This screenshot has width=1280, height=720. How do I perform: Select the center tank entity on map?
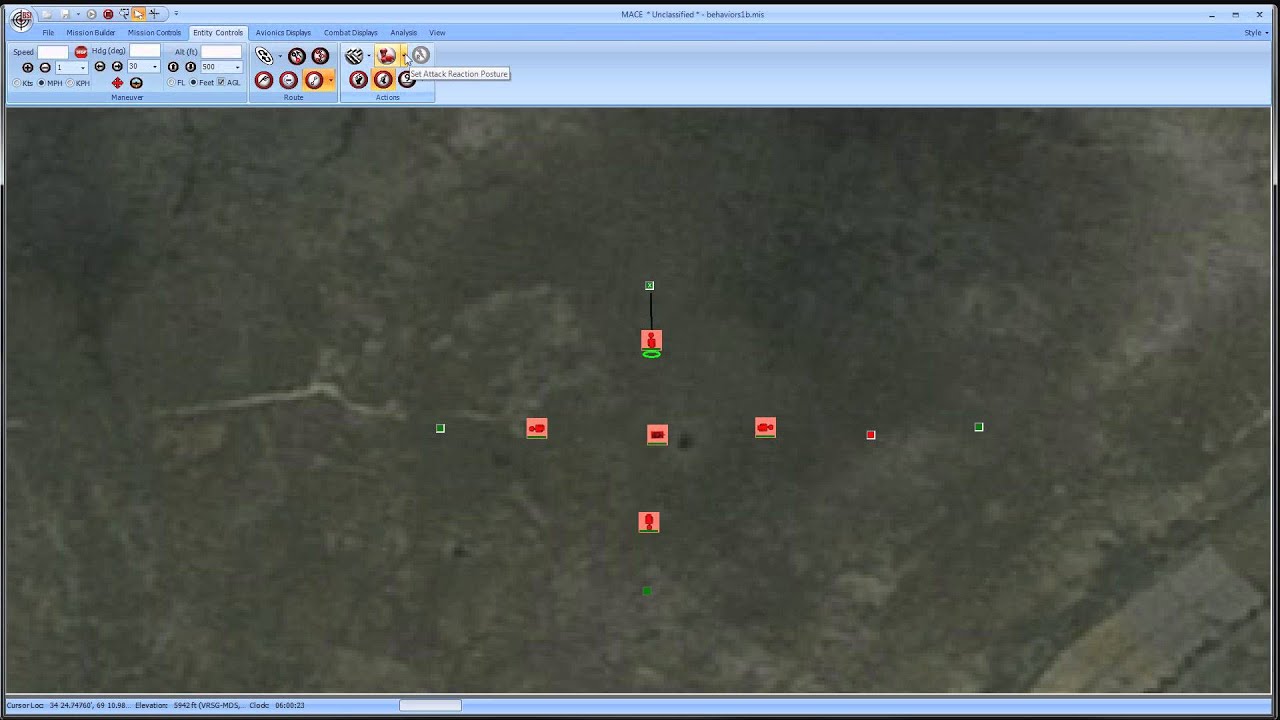[657, 434]
